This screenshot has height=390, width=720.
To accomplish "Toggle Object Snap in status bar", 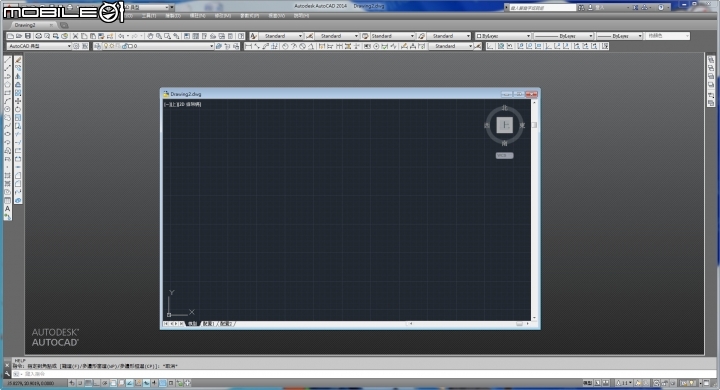I will (x=113, y=383).
